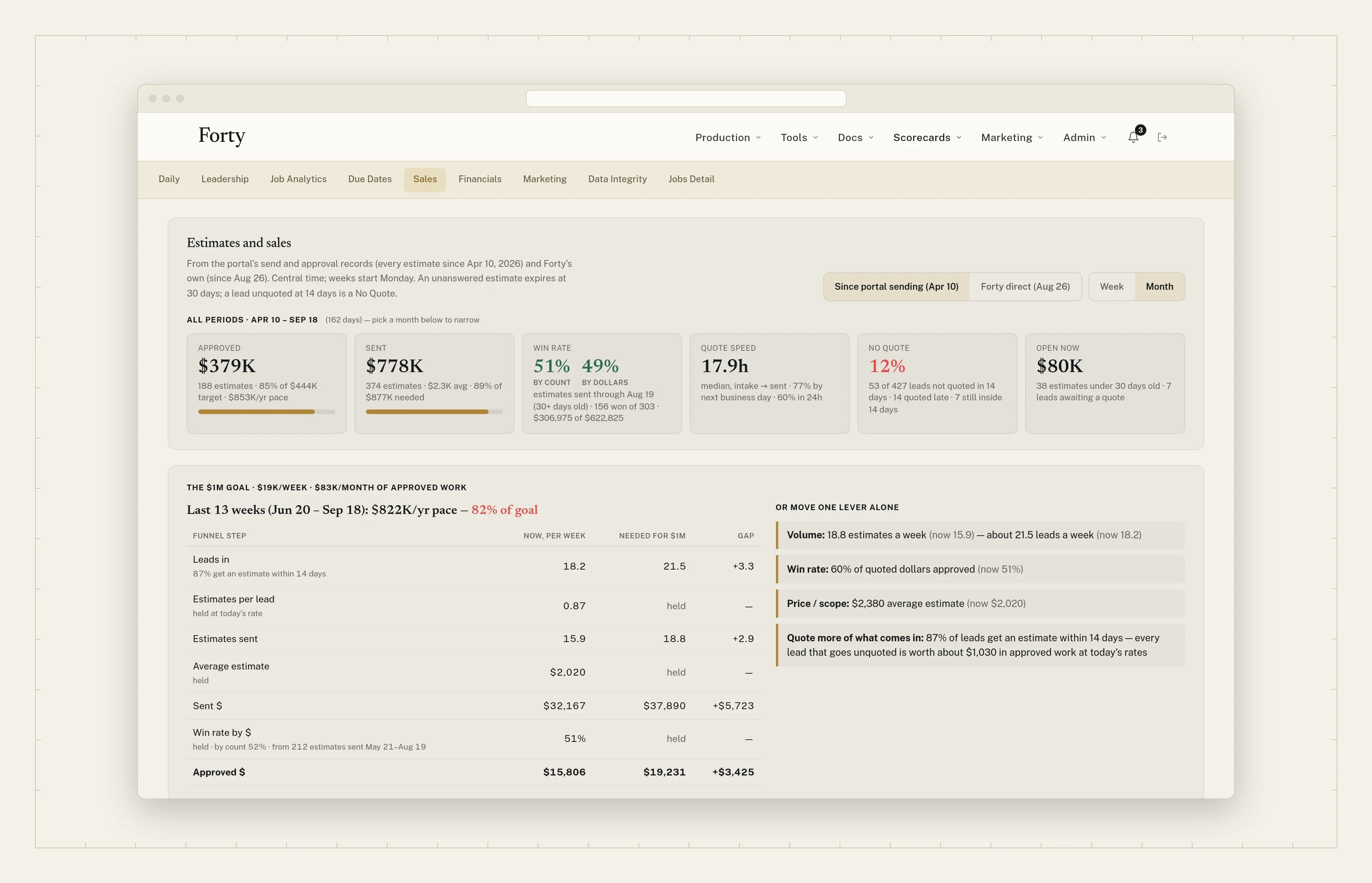Click the Volume lever suggestion
Screen dimensions: 1372x883
tap(980, 535)
